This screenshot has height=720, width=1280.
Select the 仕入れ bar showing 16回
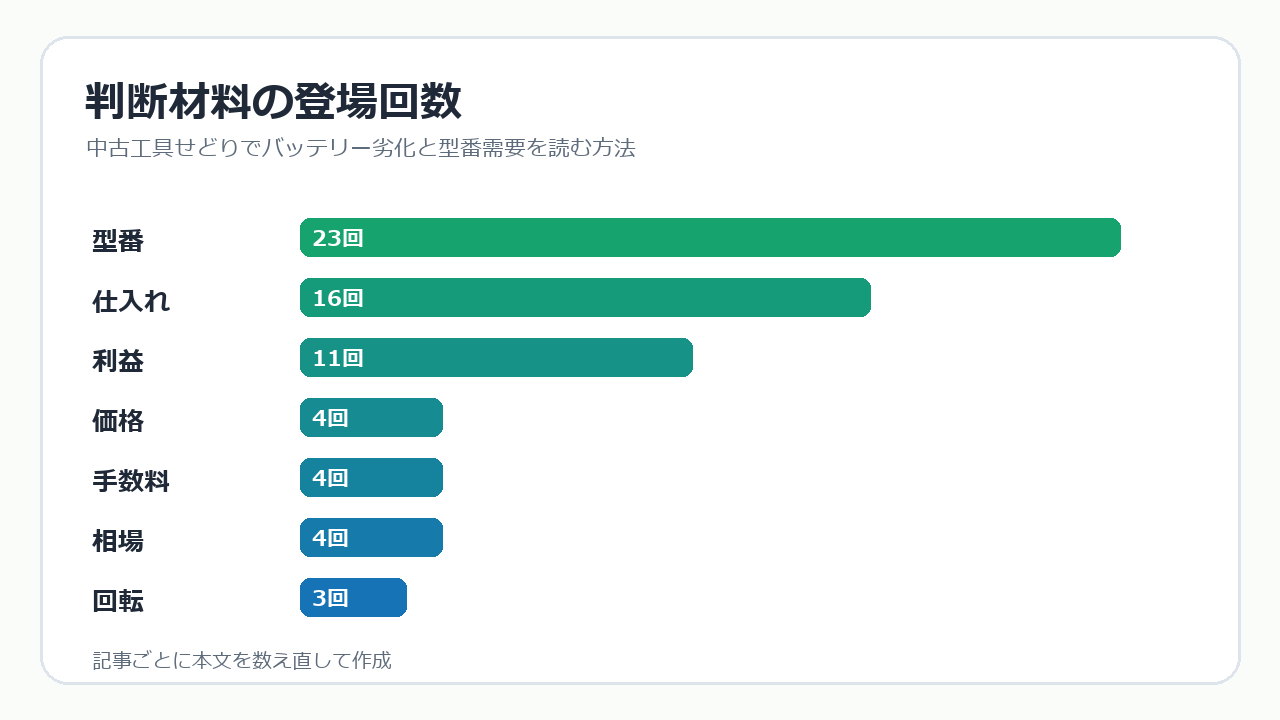[x=585, y=298]
